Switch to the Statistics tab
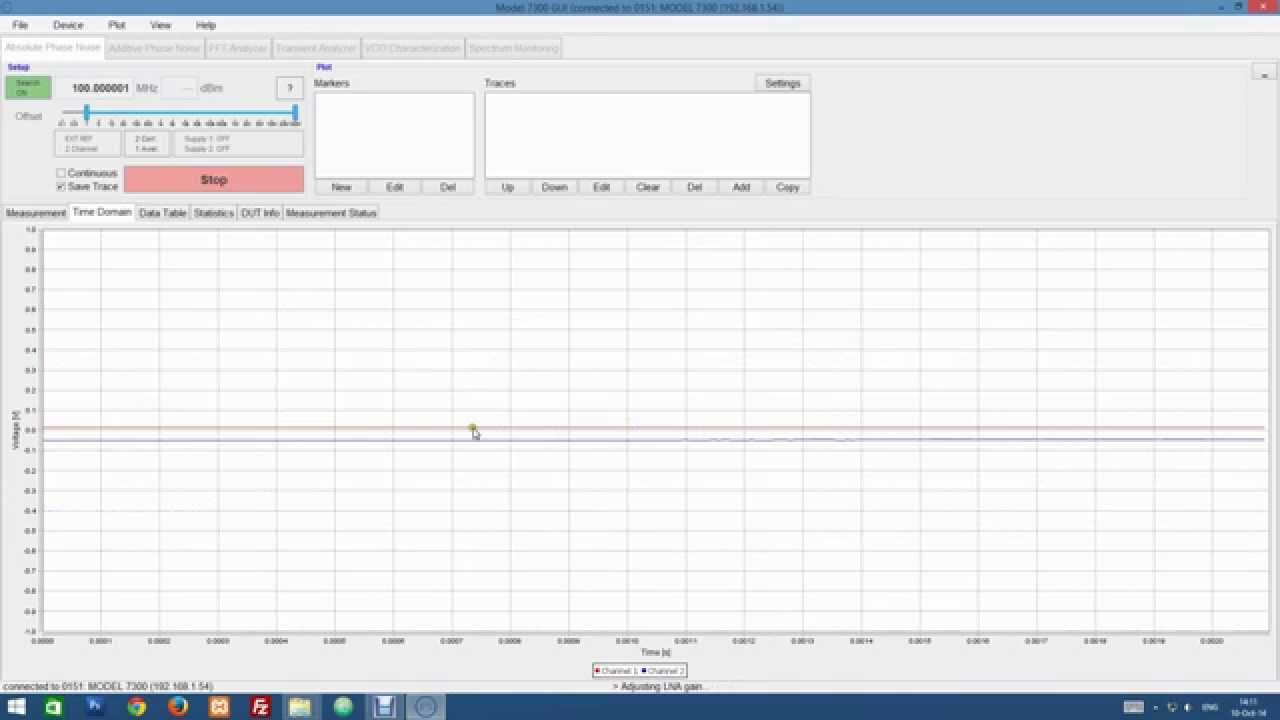The width and height of the screenshot is (1280, 720). pyautogui.click(x=213, y=213)
